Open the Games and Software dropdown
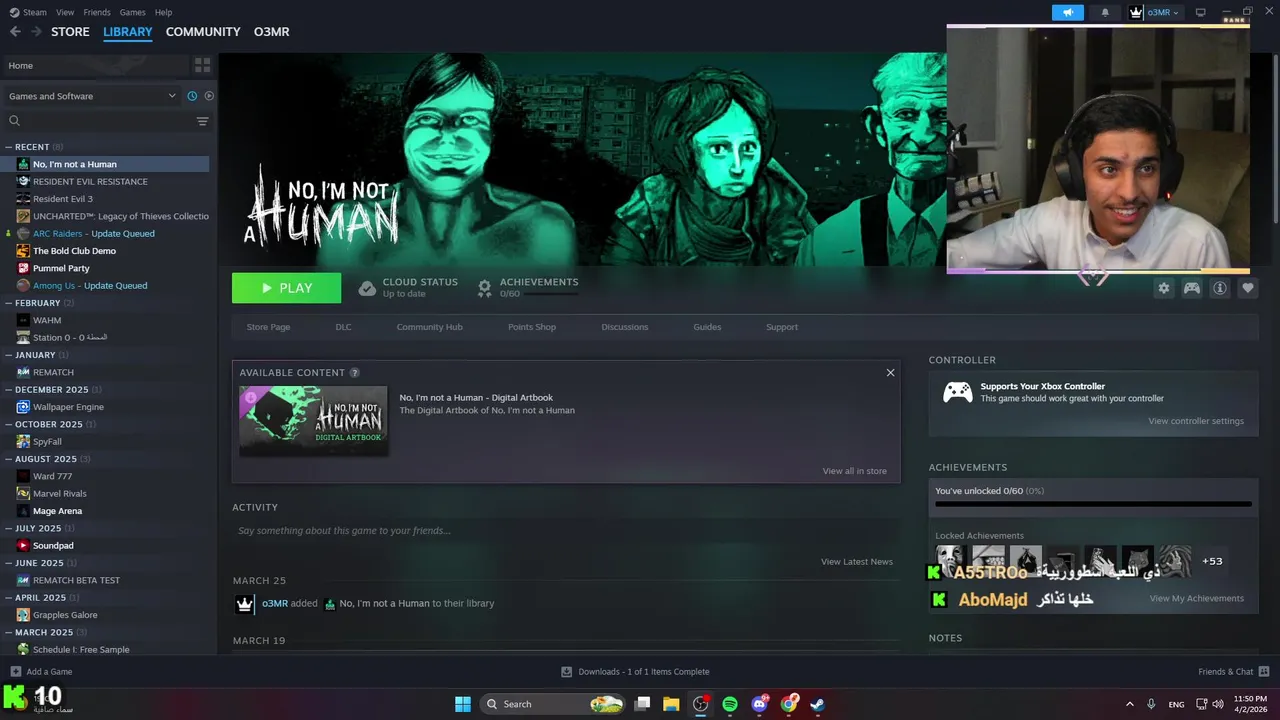Viewport: 1280px width, 720px height. point(92,96)
